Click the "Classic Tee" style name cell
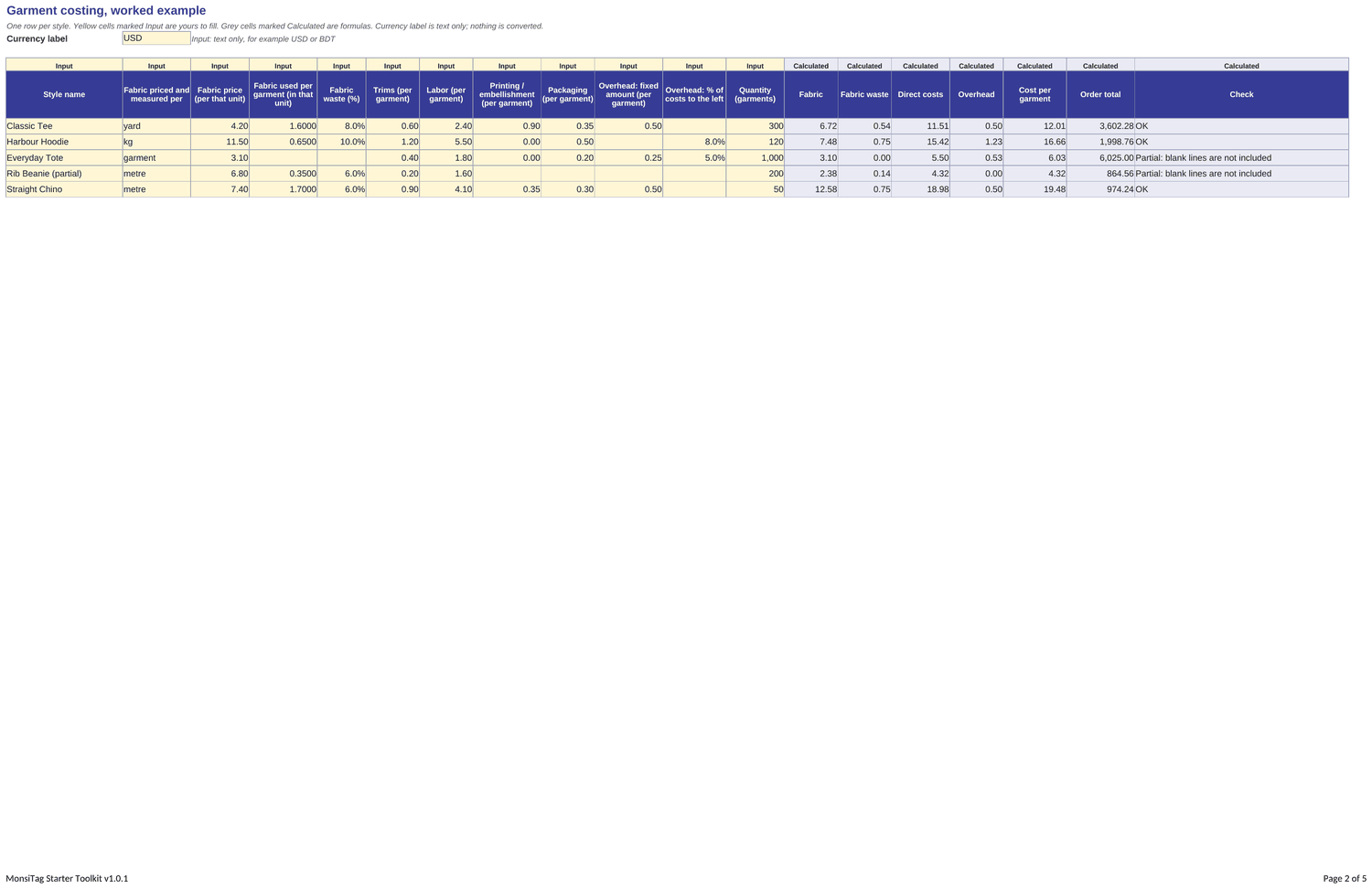The height and width of the screenshot is (889, 1372). point(64,126)
